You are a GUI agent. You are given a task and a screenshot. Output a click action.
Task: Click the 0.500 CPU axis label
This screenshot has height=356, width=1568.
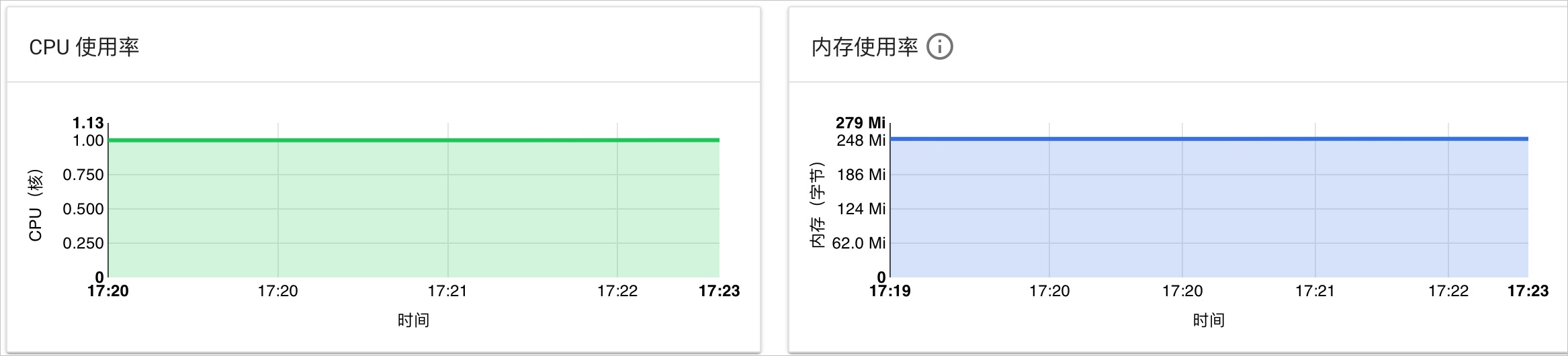[x=83, y=209]
